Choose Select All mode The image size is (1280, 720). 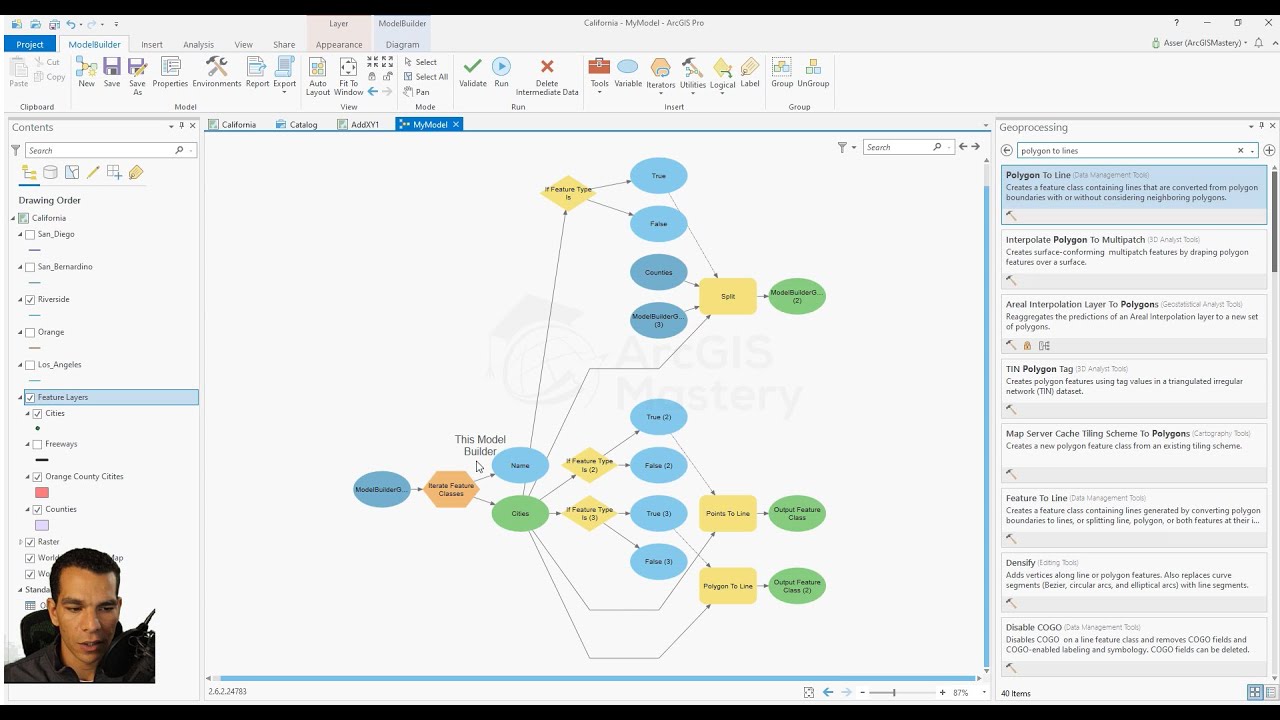[x=425, y=77]
